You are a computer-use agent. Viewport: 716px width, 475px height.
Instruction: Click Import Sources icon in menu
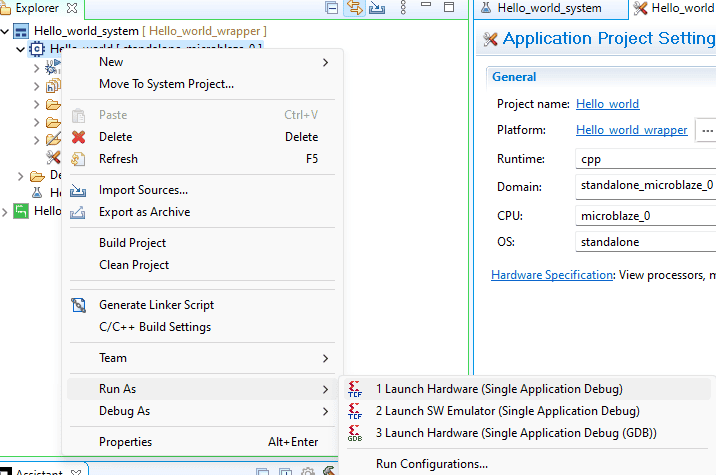point(79,190)
